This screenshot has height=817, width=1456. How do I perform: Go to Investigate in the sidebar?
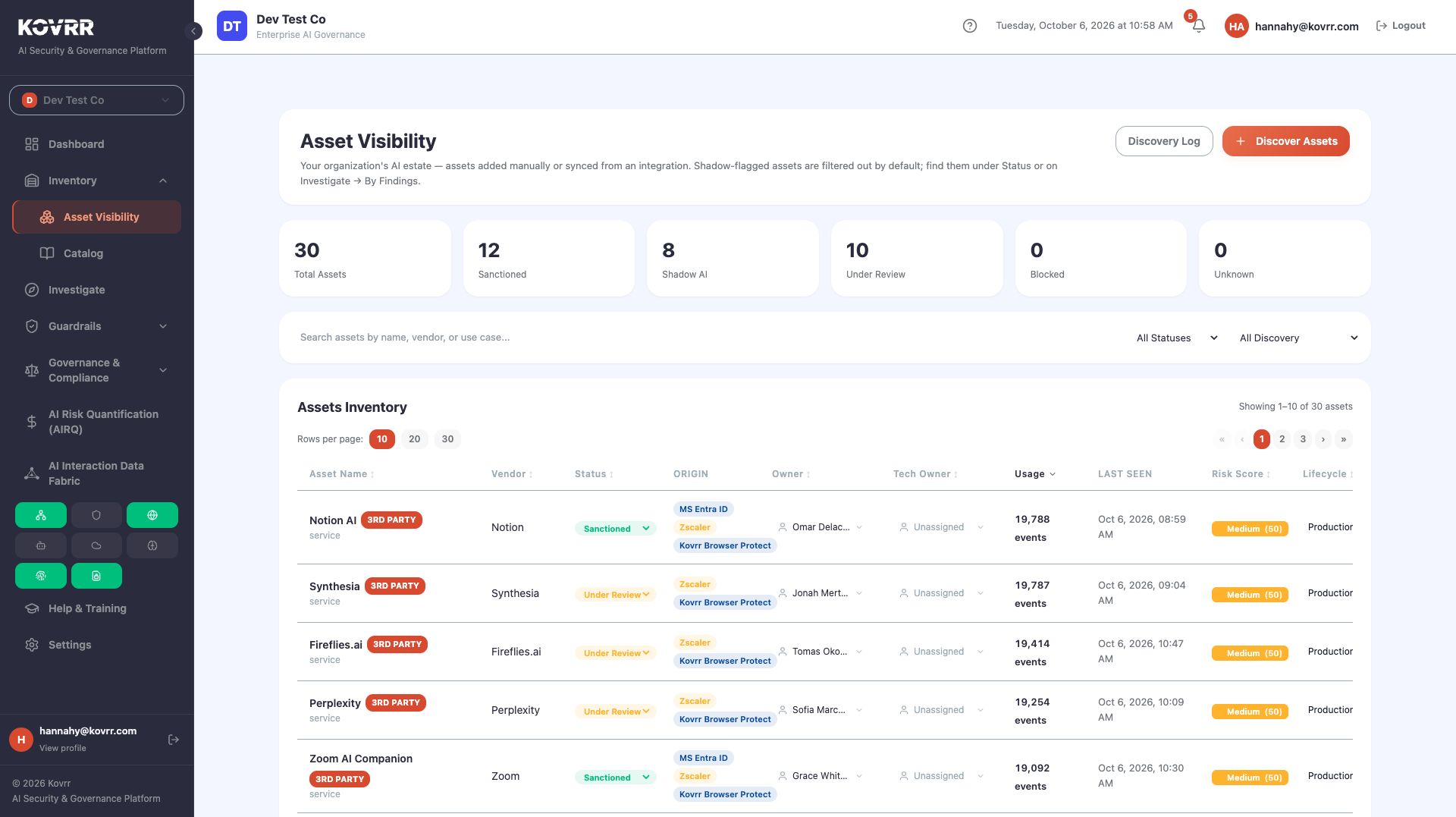96,290
